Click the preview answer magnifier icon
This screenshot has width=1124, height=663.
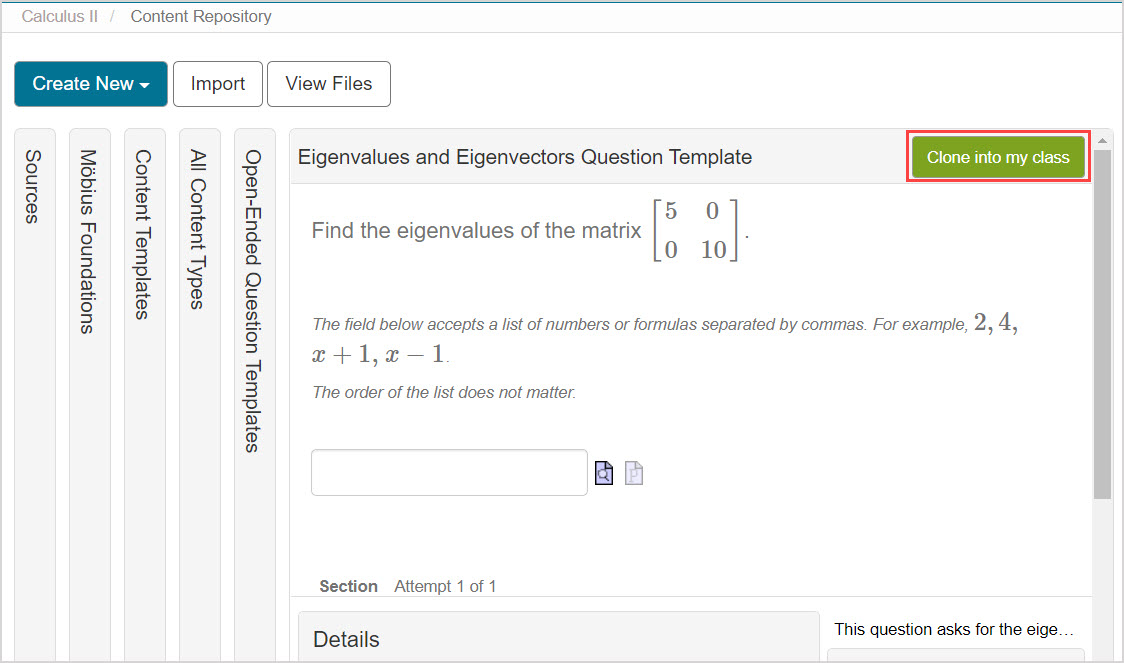point(604,473)
